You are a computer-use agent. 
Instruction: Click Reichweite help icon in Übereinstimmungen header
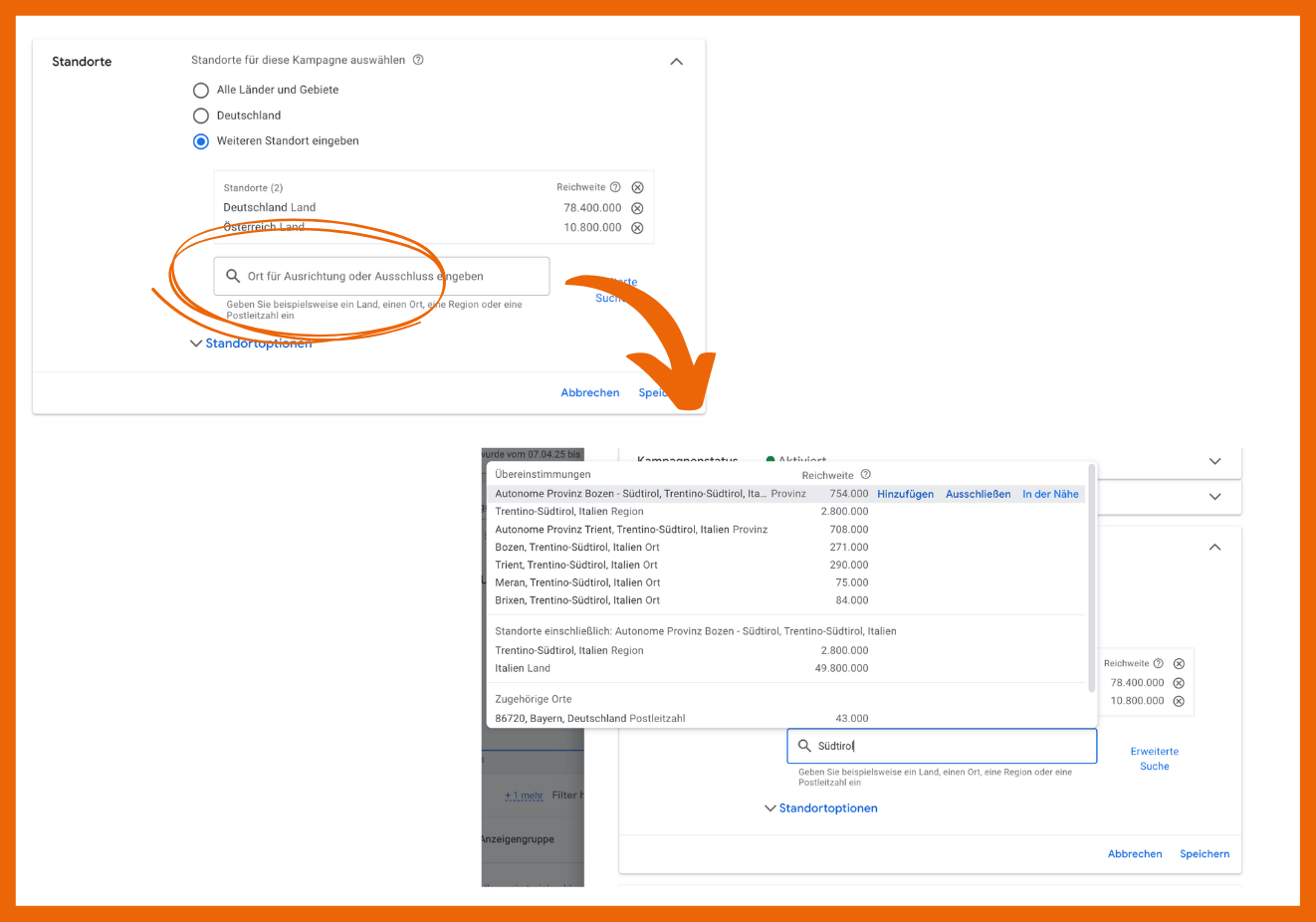(865, 475)
